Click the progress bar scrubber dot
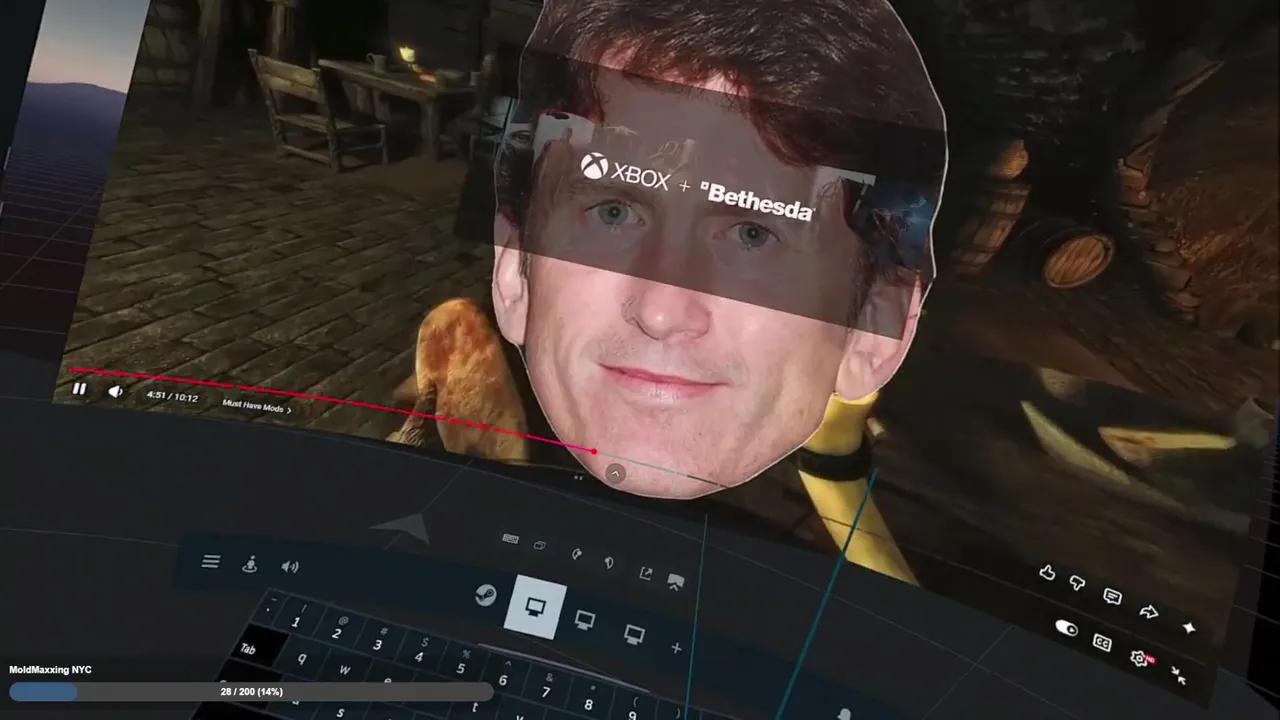 click(594, 452)
